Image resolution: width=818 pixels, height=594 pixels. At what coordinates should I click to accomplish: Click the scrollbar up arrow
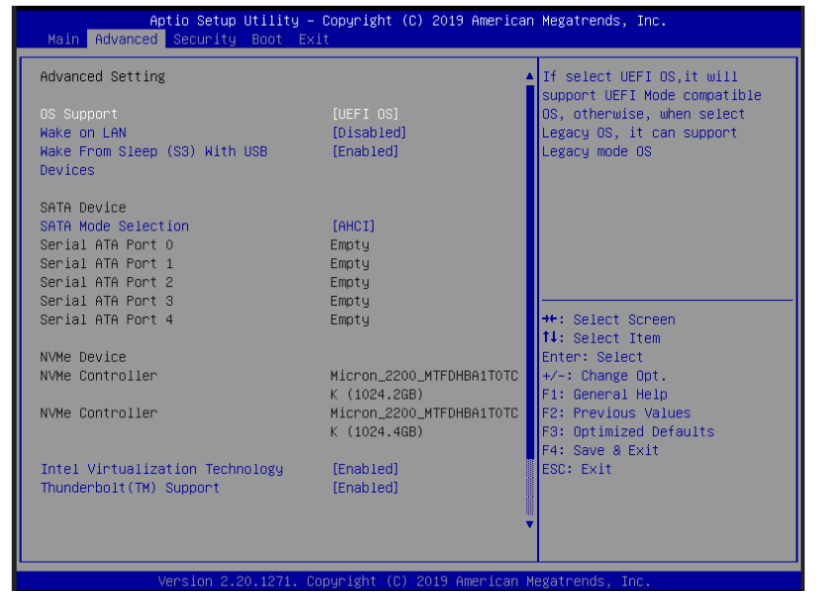pos(530,76)
